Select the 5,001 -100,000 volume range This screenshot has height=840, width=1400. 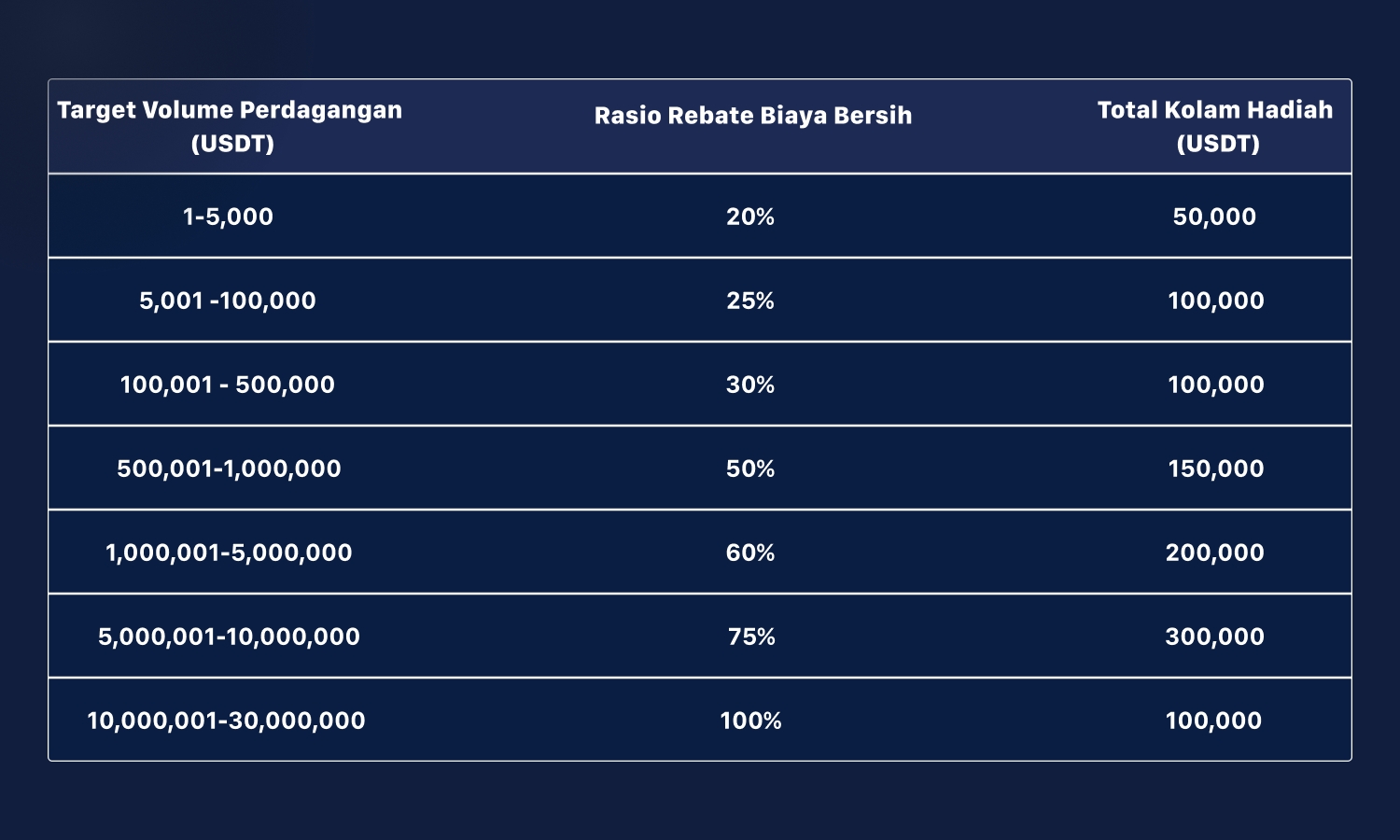pyautogui.click(x=228, y=301)
